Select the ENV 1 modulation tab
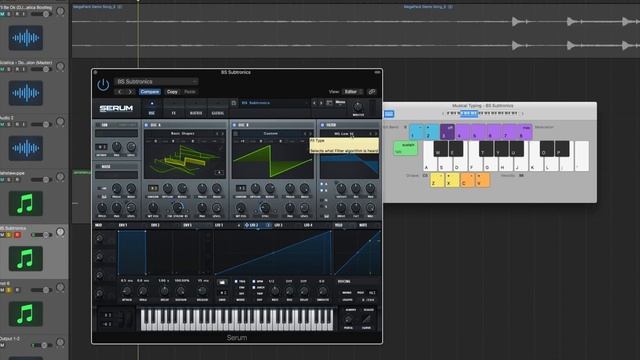The image size is (640, 360). coord(123,225)
